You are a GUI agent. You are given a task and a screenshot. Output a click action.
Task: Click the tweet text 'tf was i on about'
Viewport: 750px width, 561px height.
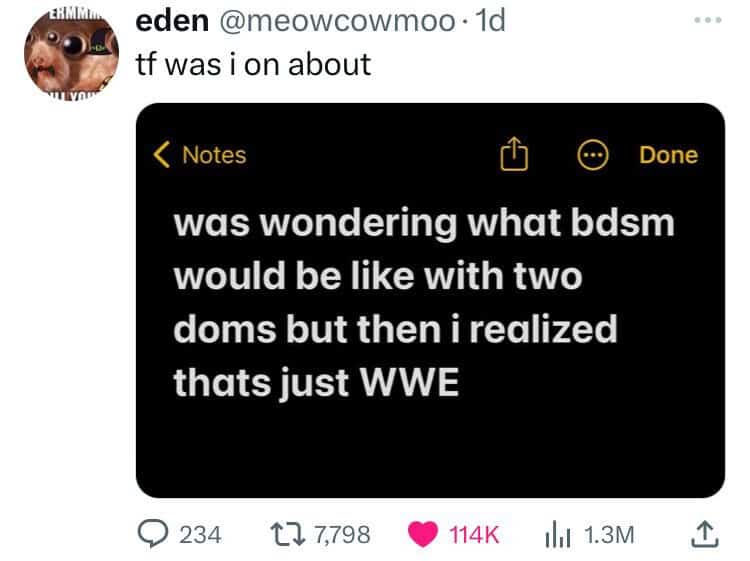(254, 64)
